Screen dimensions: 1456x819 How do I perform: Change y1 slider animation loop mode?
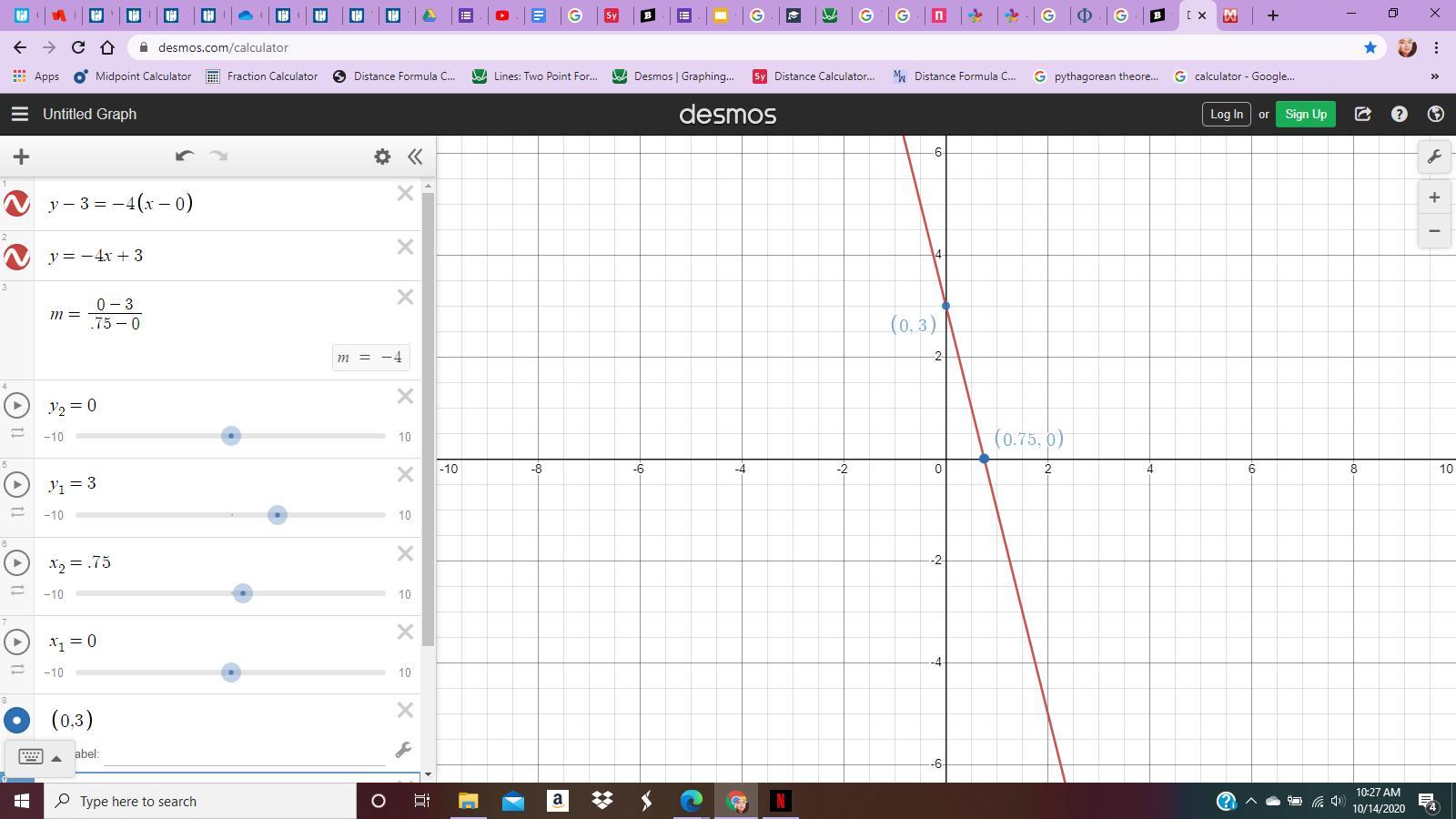[17, 511]
